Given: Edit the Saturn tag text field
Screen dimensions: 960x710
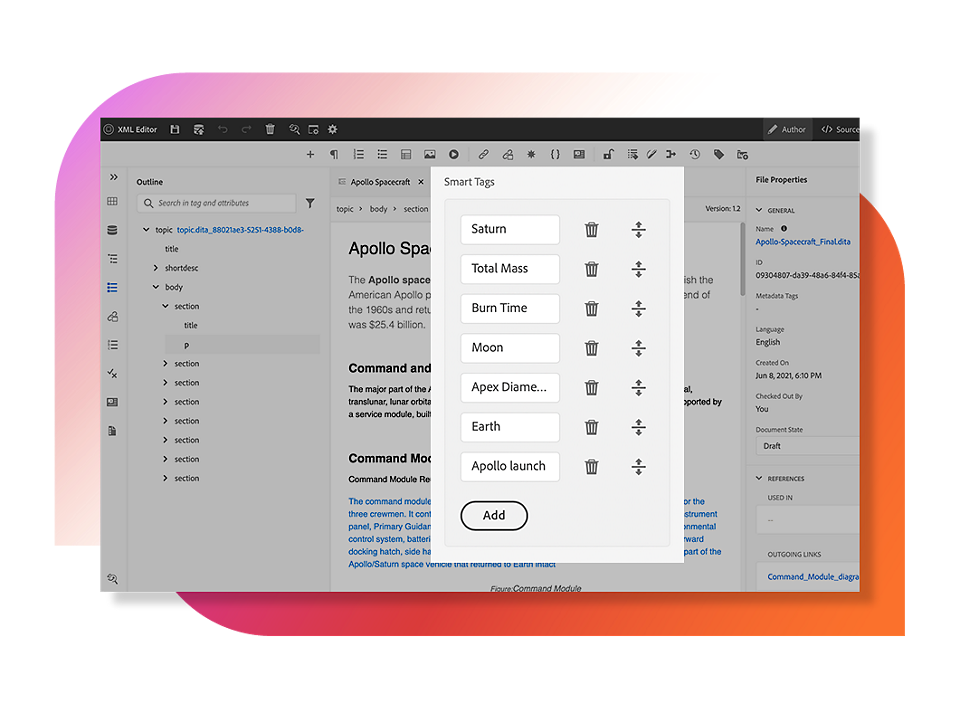Looking at the screenshot, I should (510, 230).
